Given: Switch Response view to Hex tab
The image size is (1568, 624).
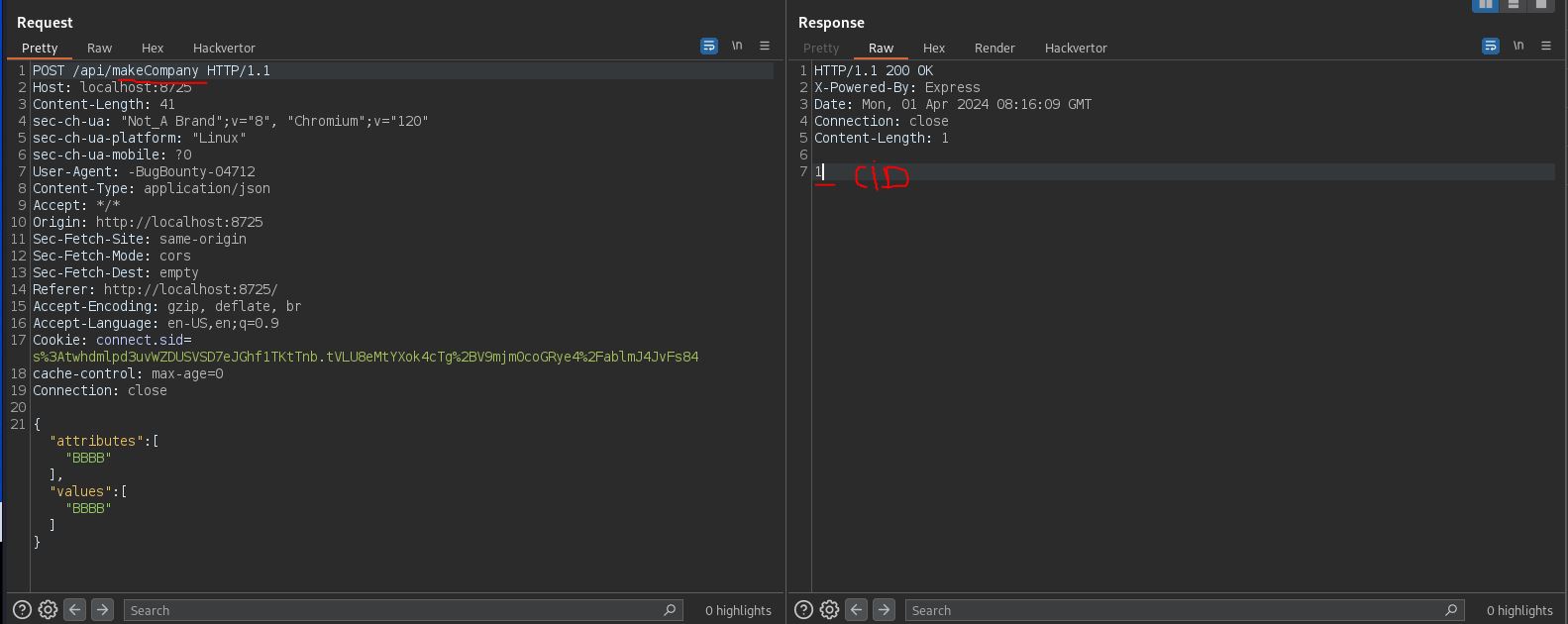Looking at the screenshot, I should [934, 48].
